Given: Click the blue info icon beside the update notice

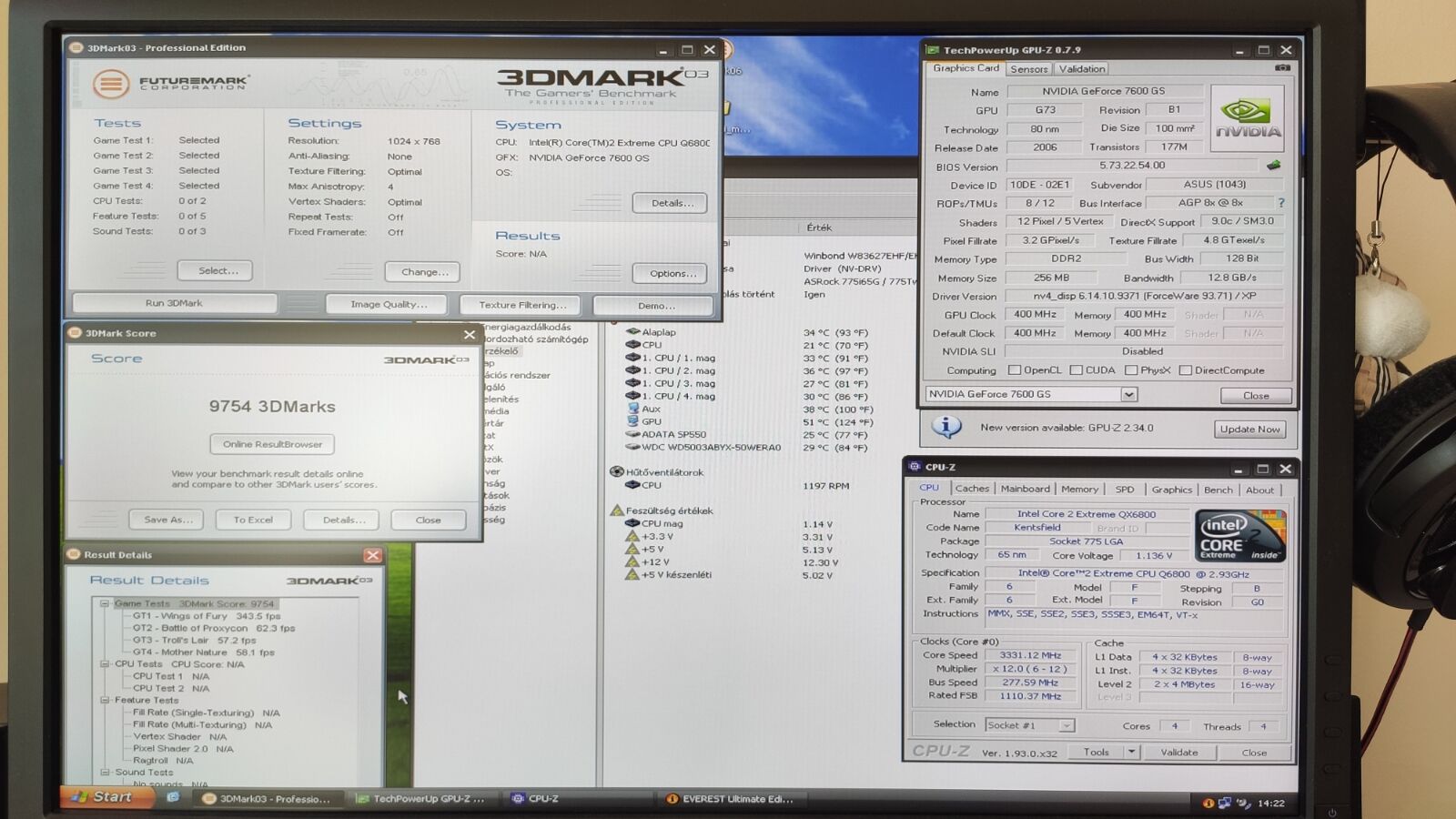Looking at the screenshot, I should click(x=946, y=427).
